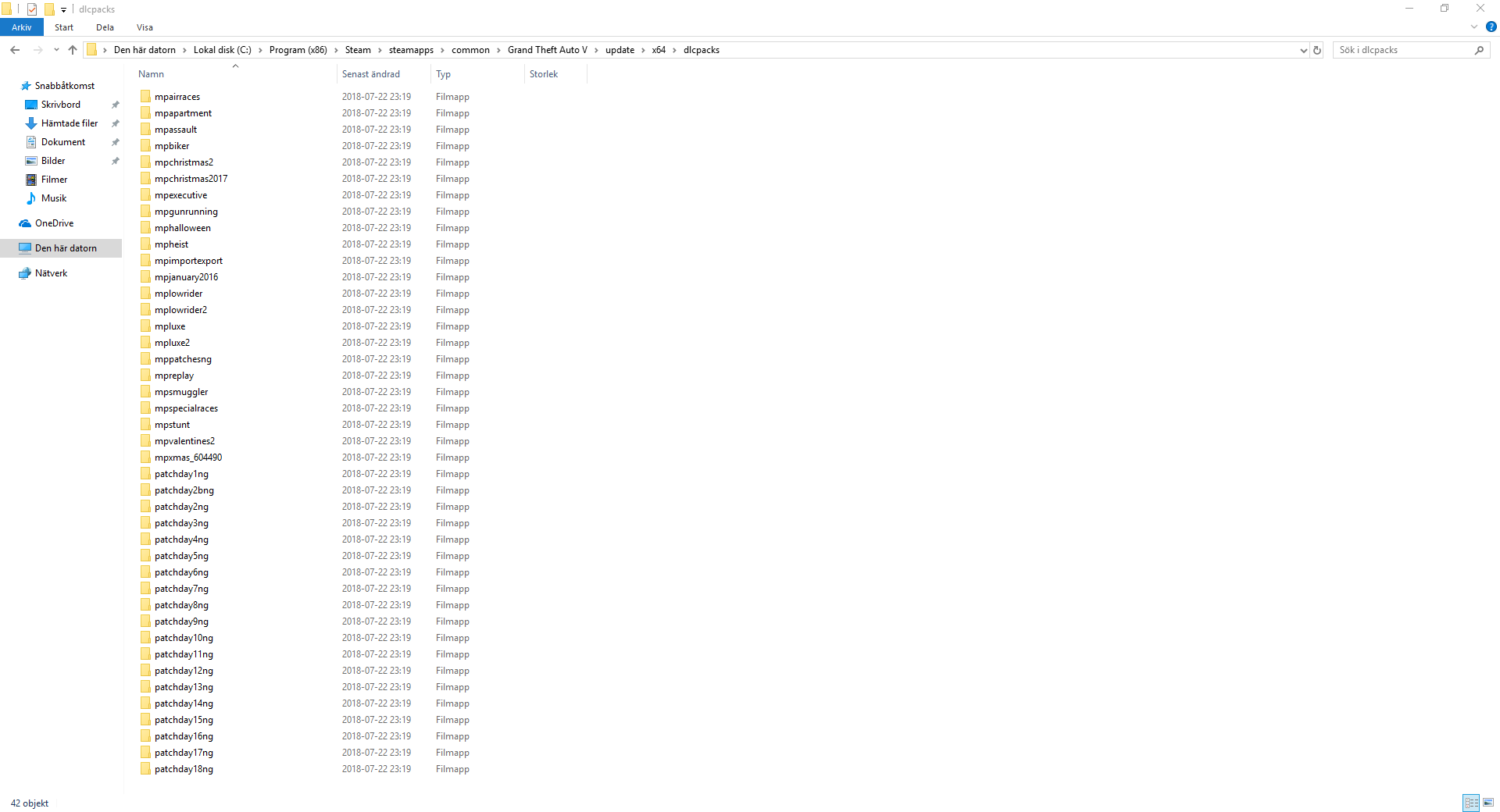Click the Properties quick access toolbar icon
The width and height of the screenshot is (1500, 812).
pyautogui.click(x=32, y=9)
